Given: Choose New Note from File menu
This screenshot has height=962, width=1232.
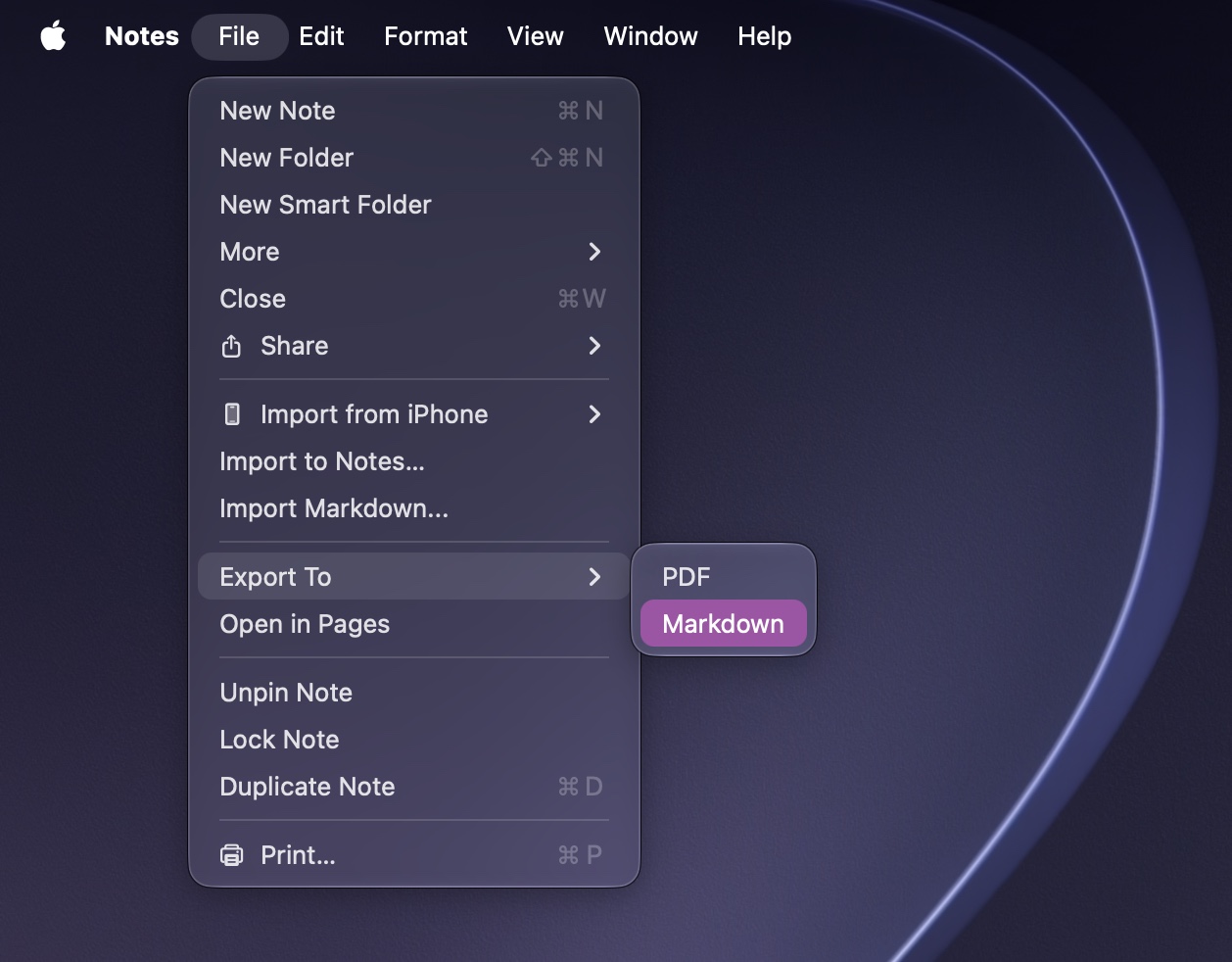Looking at the screenshot, I should (413, 111).
